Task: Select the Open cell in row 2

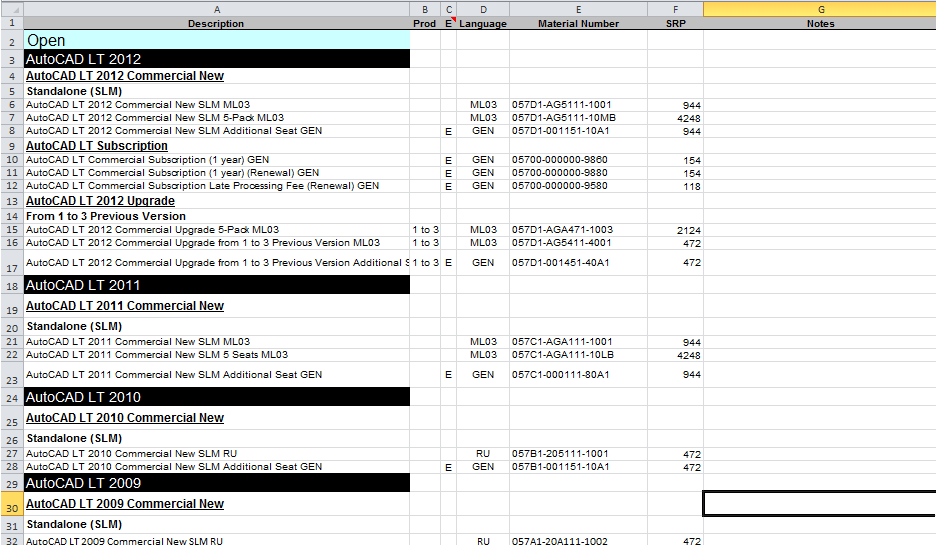Action: click(x=217, y=40)
